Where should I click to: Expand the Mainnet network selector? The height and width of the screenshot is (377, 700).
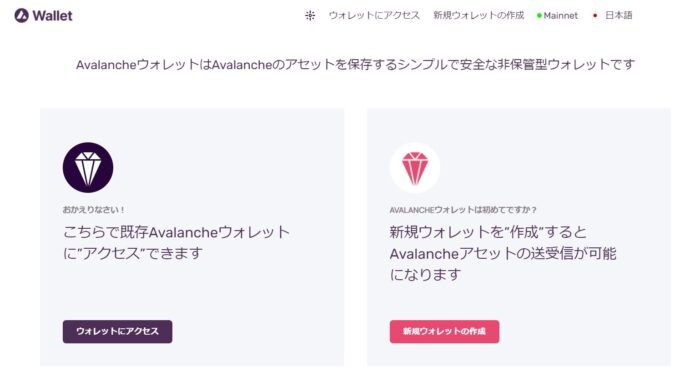[x=557, y=16]
